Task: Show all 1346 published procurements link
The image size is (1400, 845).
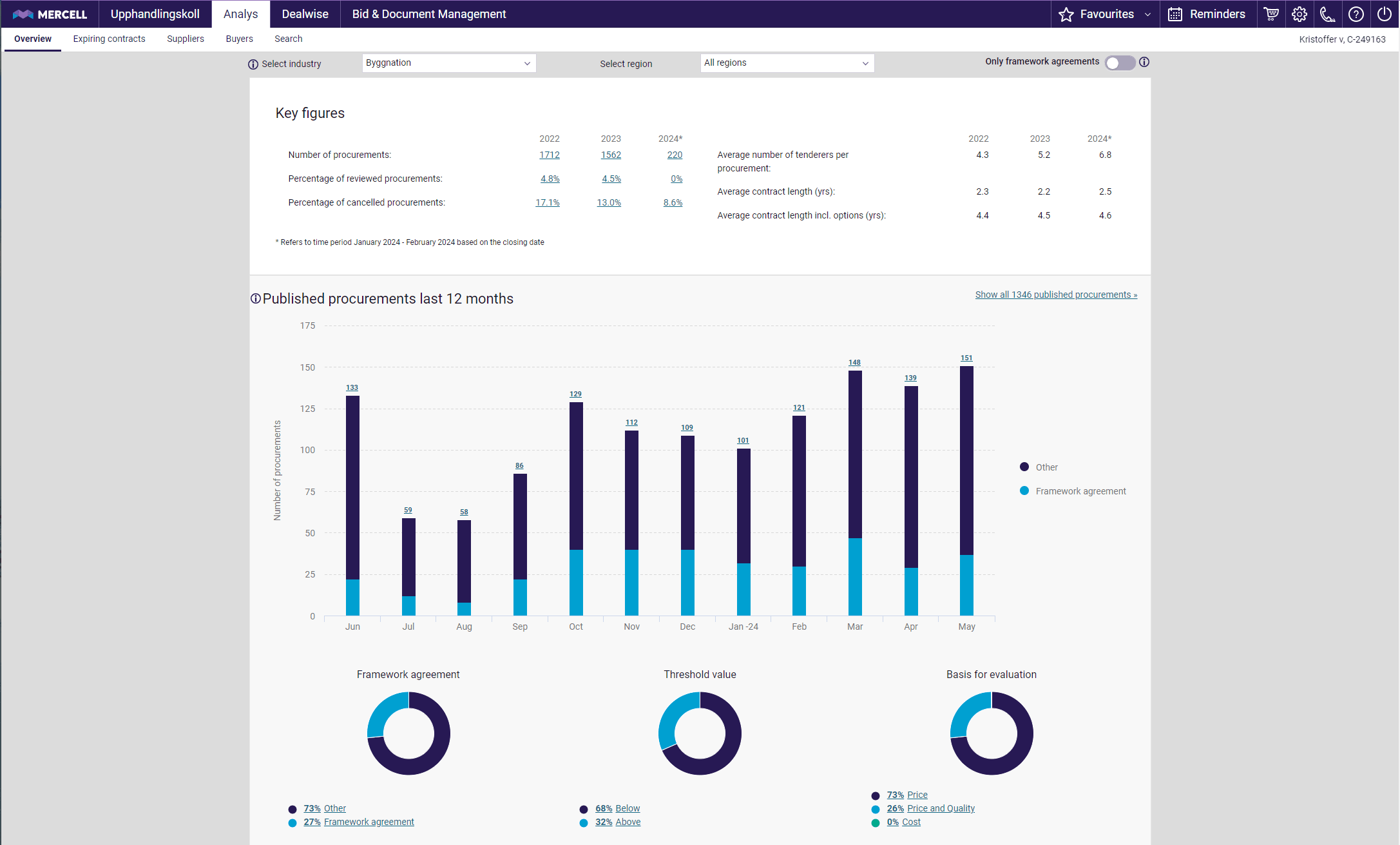Action: coord(1056,295)
